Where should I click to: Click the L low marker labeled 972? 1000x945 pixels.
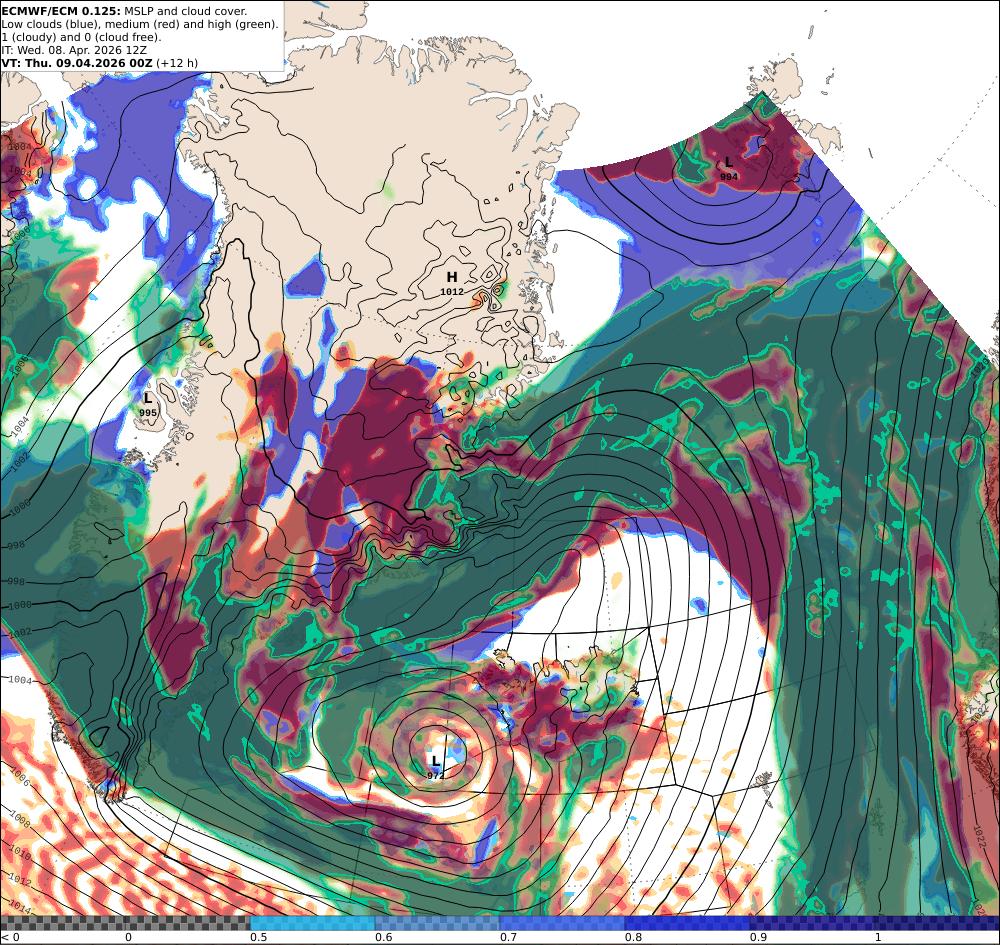tap(436, 761)
